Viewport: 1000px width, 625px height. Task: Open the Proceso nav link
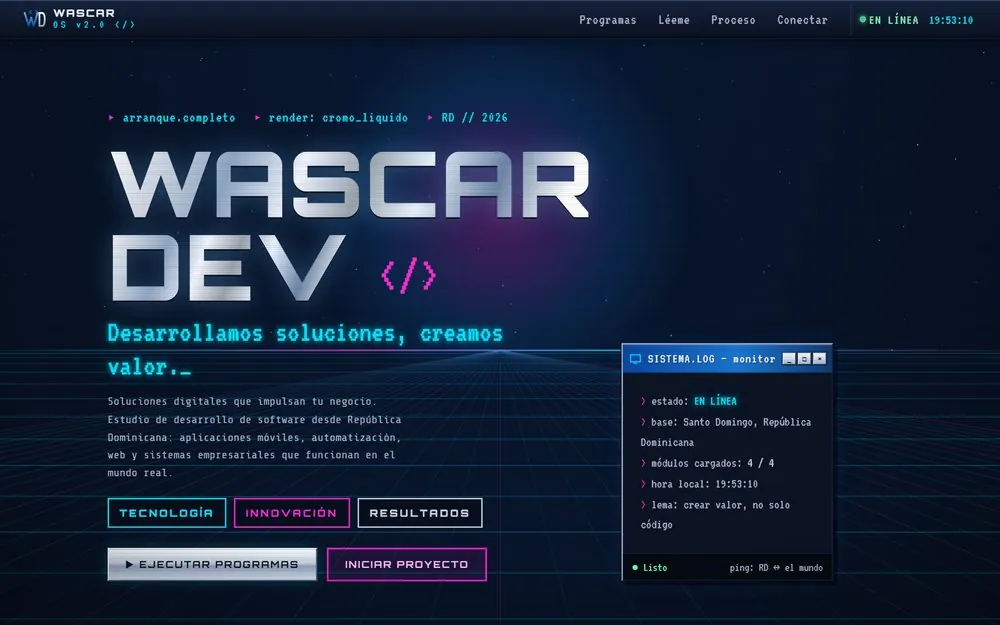[733, 20]
